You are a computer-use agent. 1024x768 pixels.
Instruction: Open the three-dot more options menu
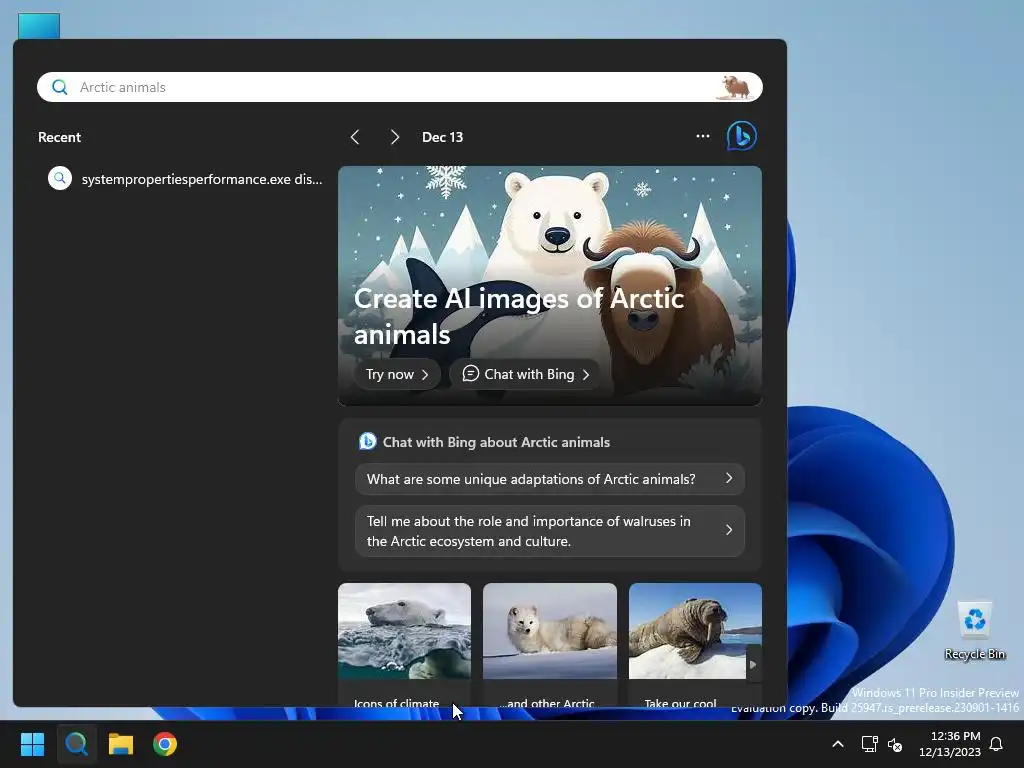coord(703,136)
